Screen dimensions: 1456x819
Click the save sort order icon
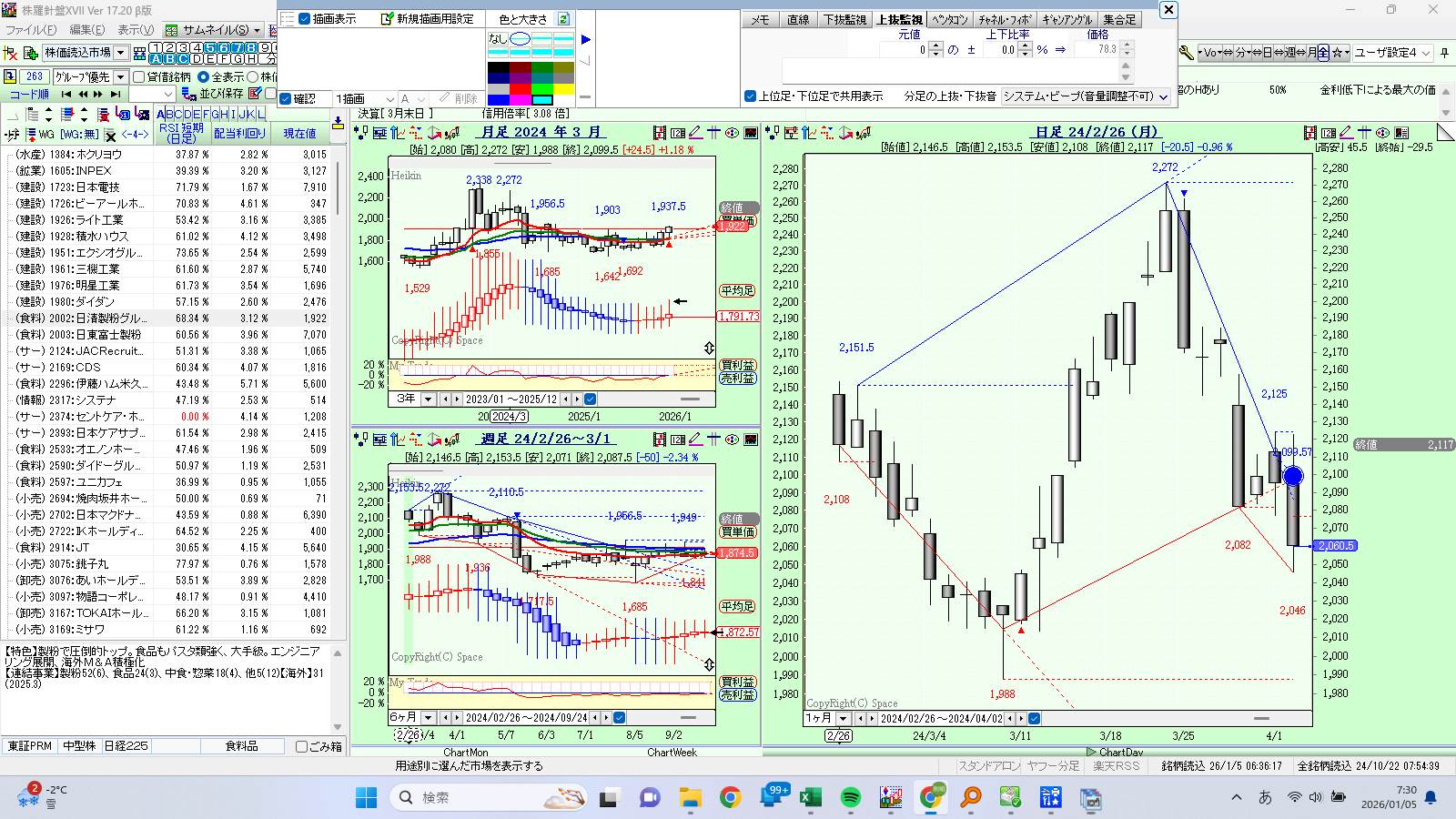coord(188,94)
